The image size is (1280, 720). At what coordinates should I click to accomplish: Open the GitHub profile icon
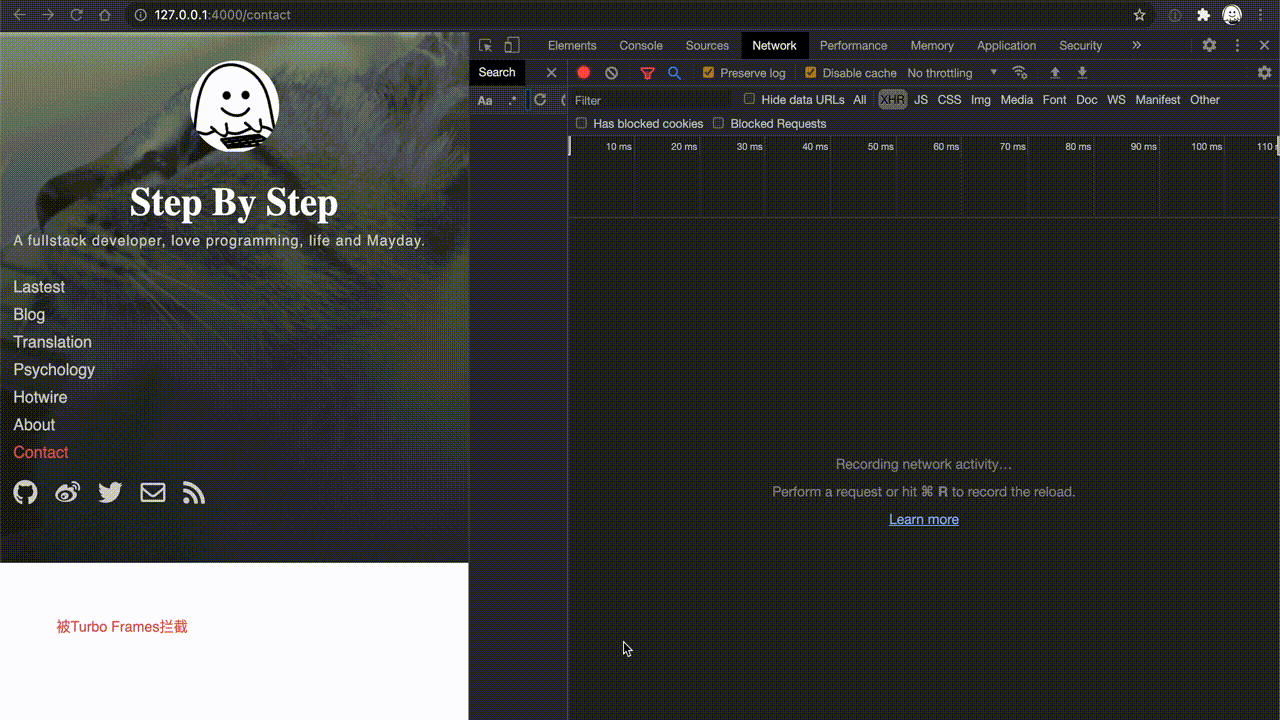(x=25, y=492)
